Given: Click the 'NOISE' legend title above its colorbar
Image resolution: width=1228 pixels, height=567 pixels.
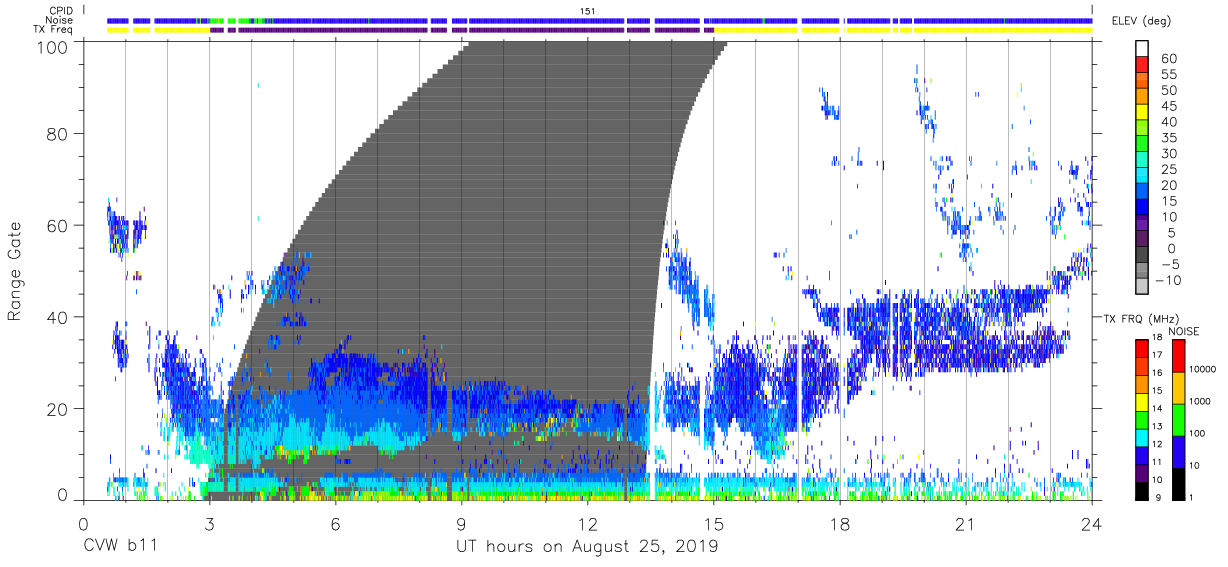Looking at the screenshot, I should tap(1184, 331).
